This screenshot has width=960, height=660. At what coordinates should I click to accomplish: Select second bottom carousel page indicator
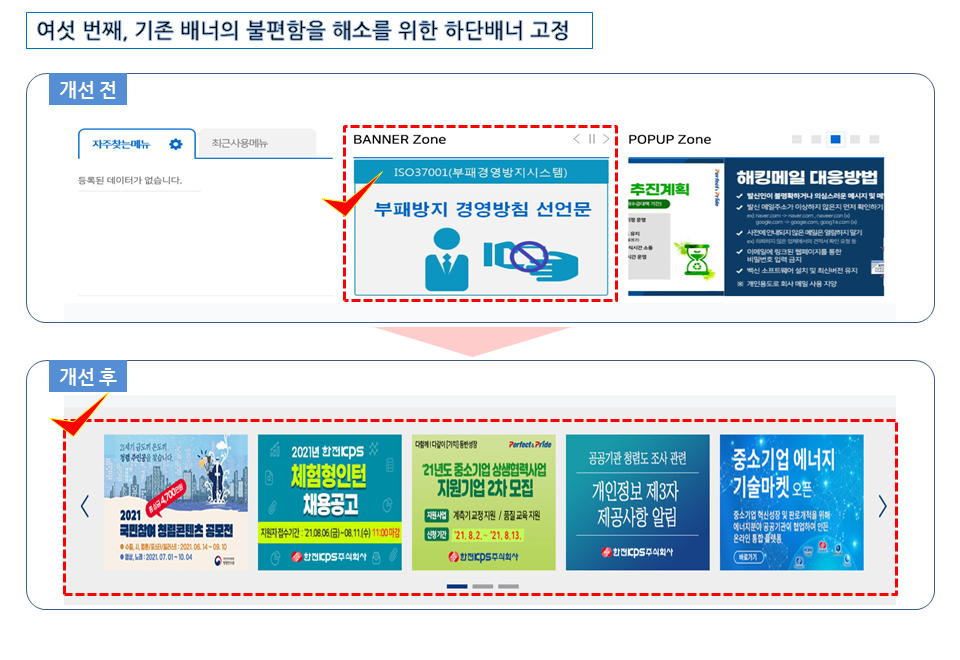point(482,587)
